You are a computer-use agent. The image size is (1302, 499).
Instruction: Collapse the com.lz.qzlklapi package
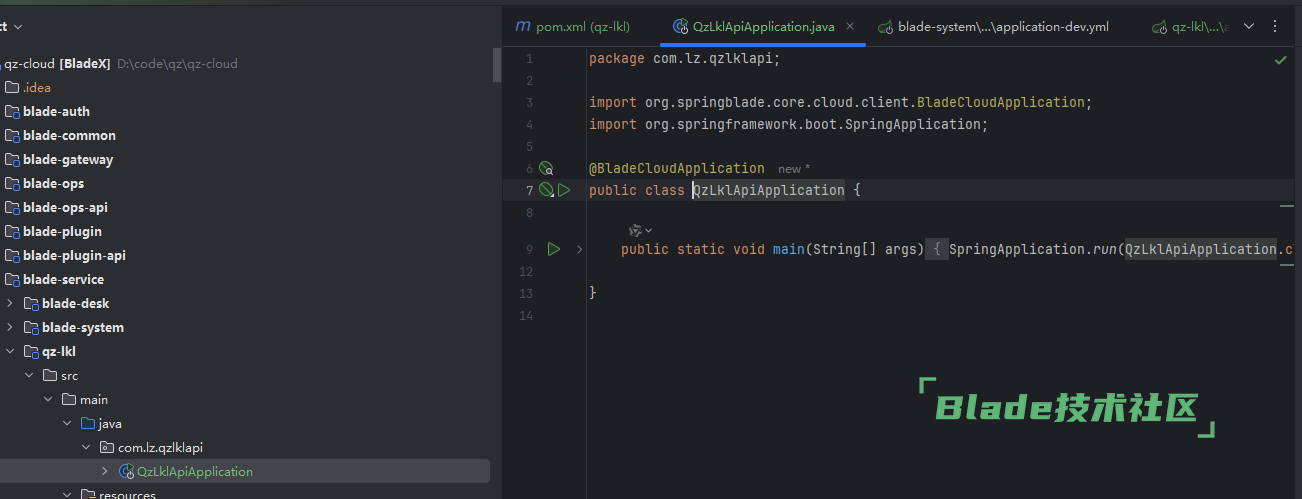pyautogui.click(x=86, y=447)
